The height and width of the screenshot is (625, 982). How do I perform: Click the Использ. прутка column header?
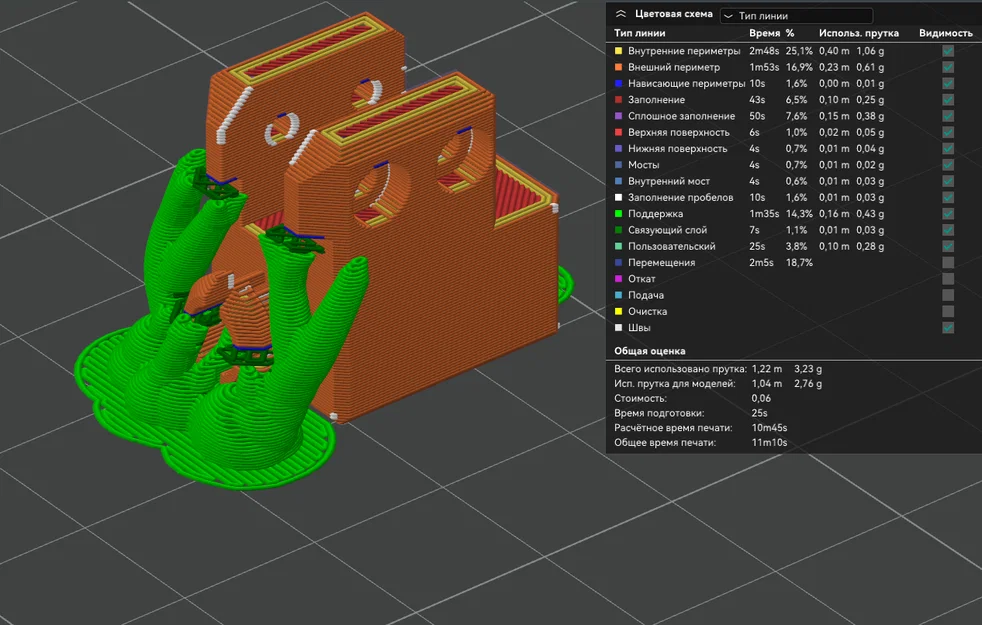[859, 33]
